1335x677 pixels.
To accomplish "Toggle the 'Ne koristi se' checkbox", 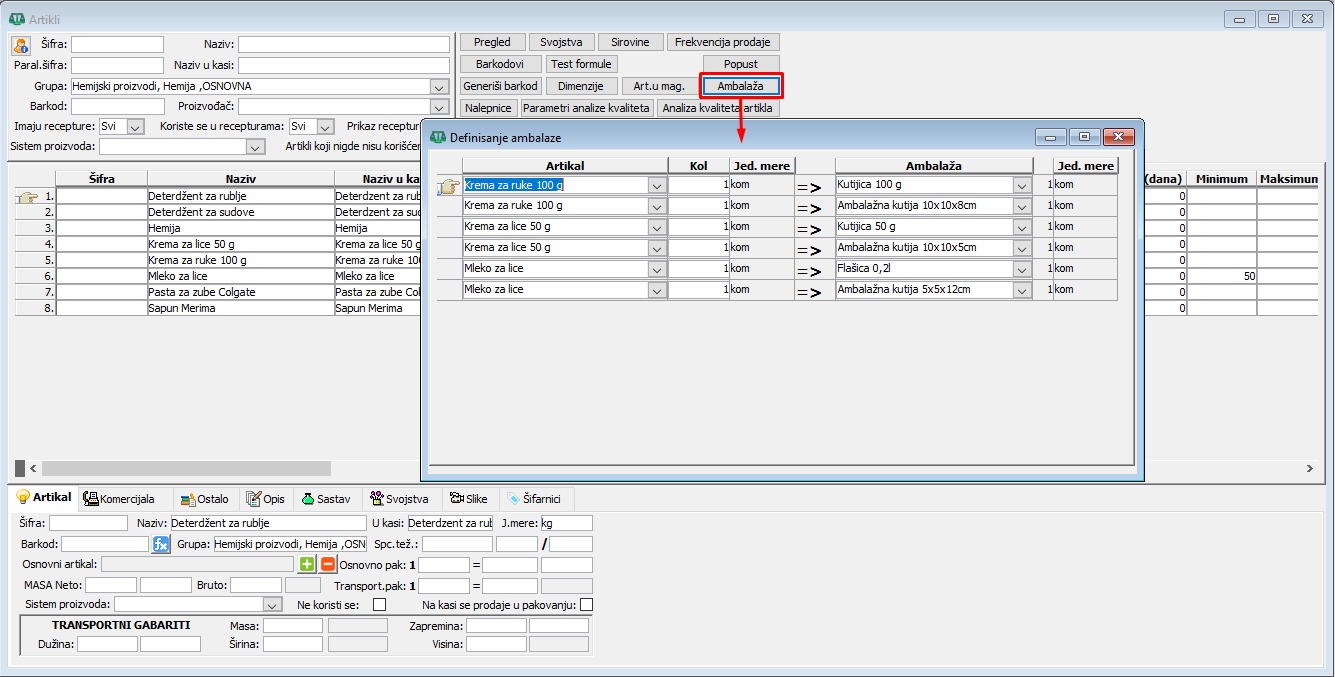I will [x=379, y=605].
